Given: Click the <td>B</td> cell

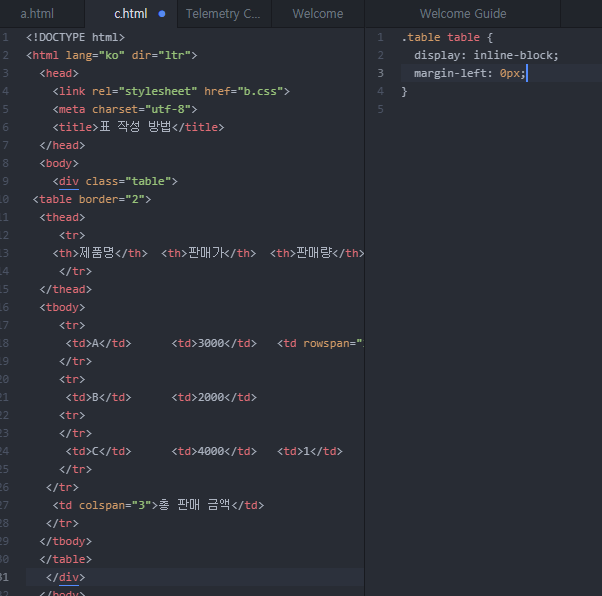Looking at the screenshot, I should (99, 397).
